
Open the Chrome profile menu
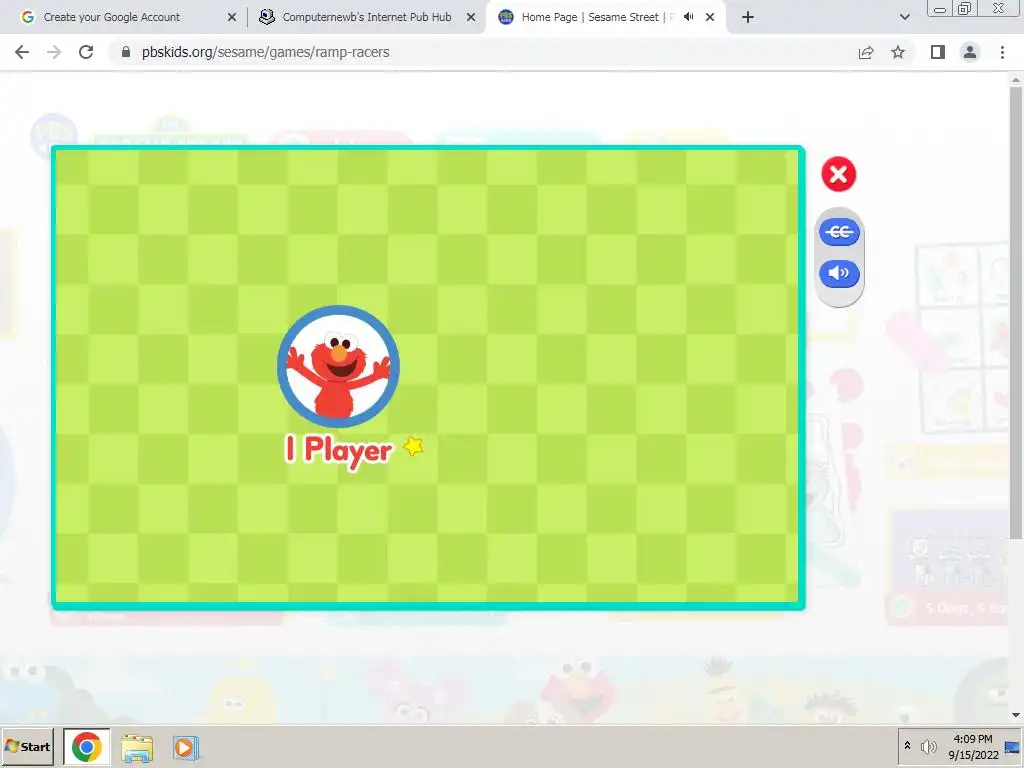pos(970,52)
